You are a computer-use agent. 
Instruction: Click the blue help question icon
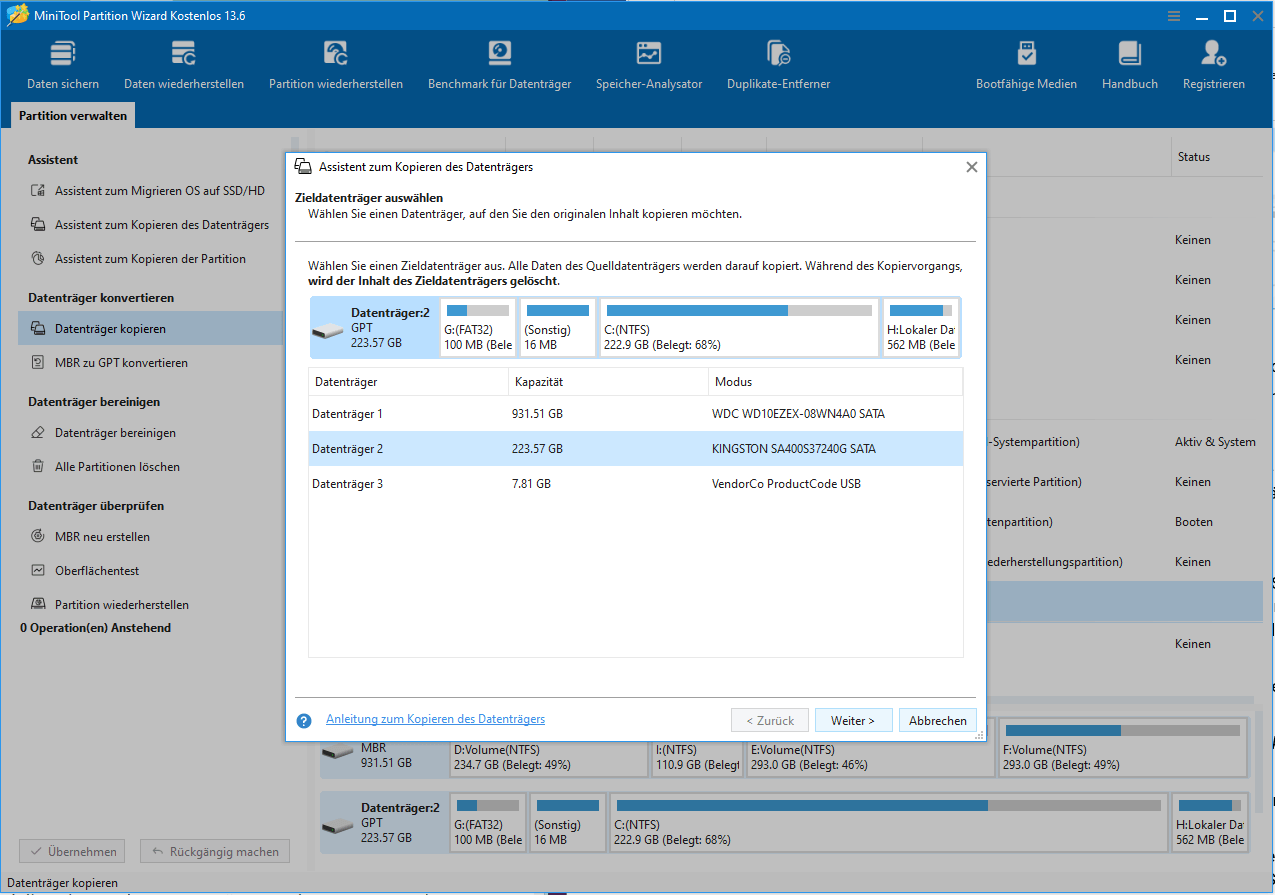pos(304,720)
